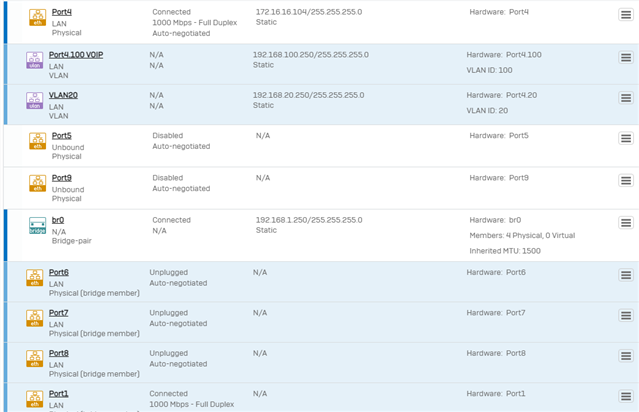639x412 pixels.
Task: Open the hamburger menu for Port7
Action: click(626, 315)
